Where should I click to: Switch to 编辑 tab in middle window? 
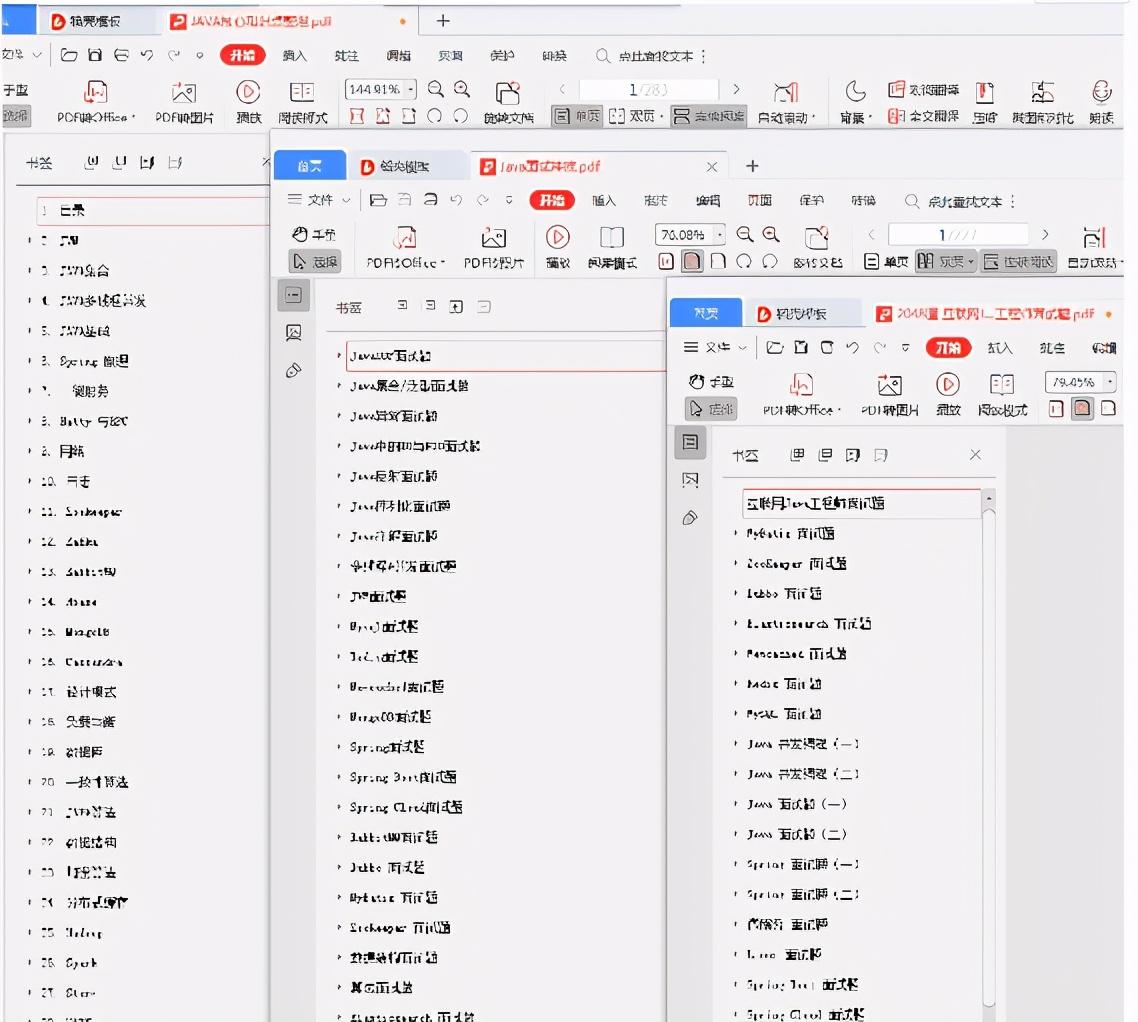coord(708,200)
